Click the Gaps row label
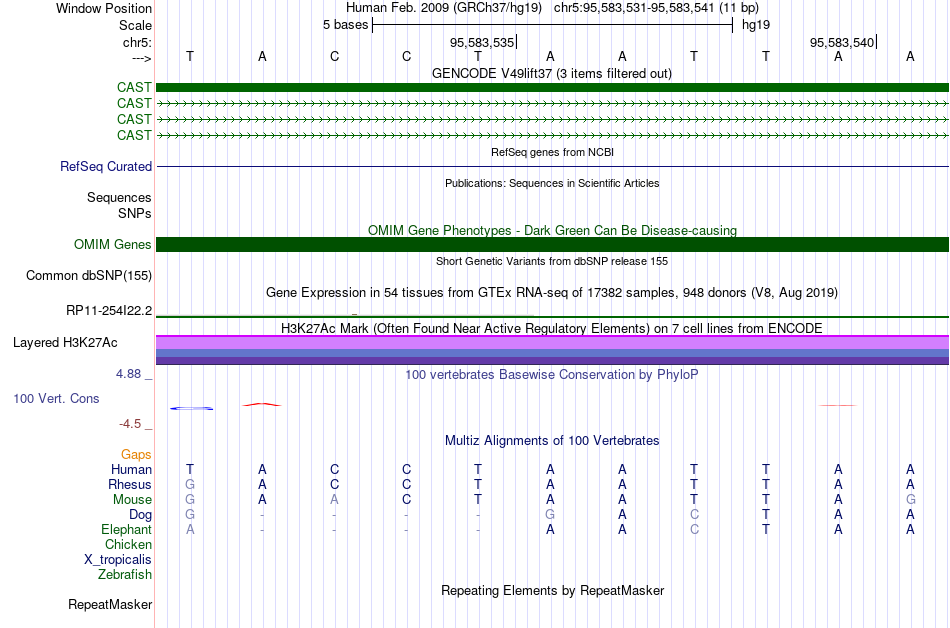Viewport: 950px width, 628px height. coord(136,454)
